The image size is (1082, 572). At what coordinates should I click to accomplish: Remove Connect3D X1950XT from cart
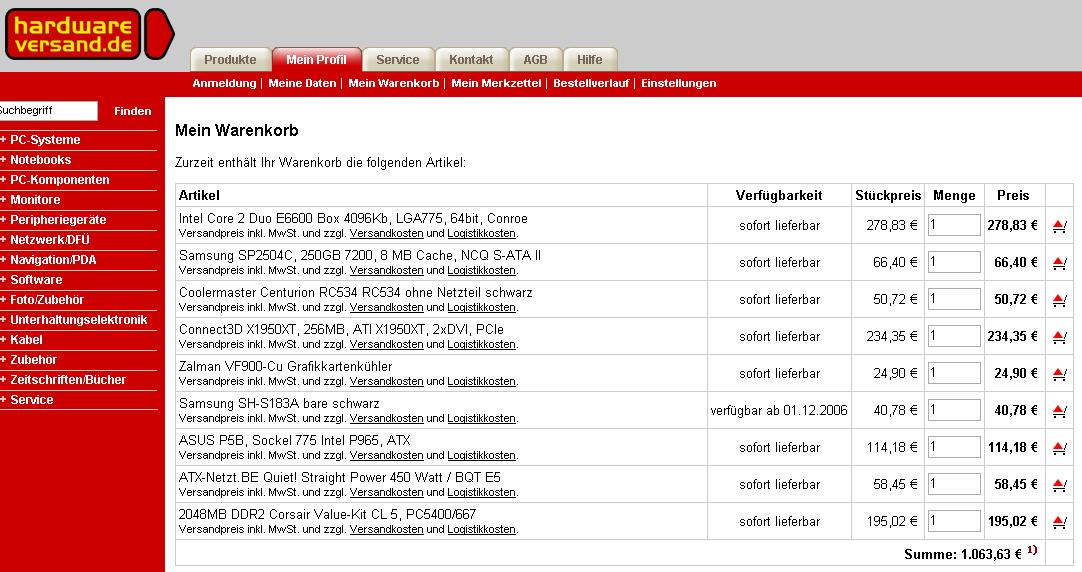click(1059, 337)
